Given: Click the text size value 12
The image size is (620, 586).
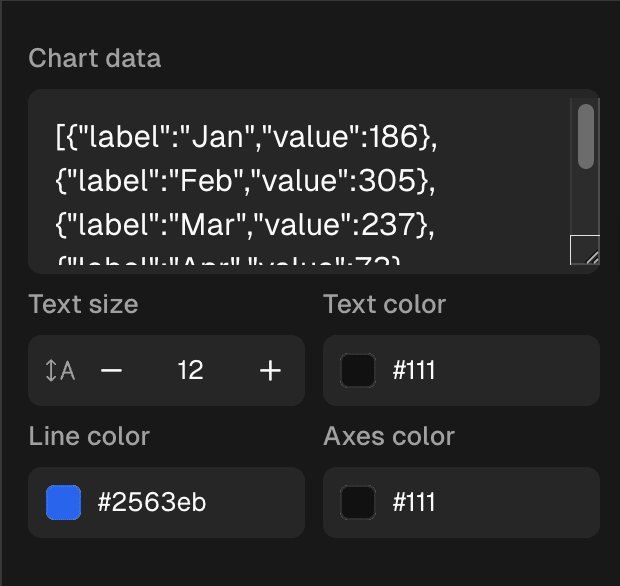Looking at the screenshot, I should pyautogui.click(x=190, y=371).
